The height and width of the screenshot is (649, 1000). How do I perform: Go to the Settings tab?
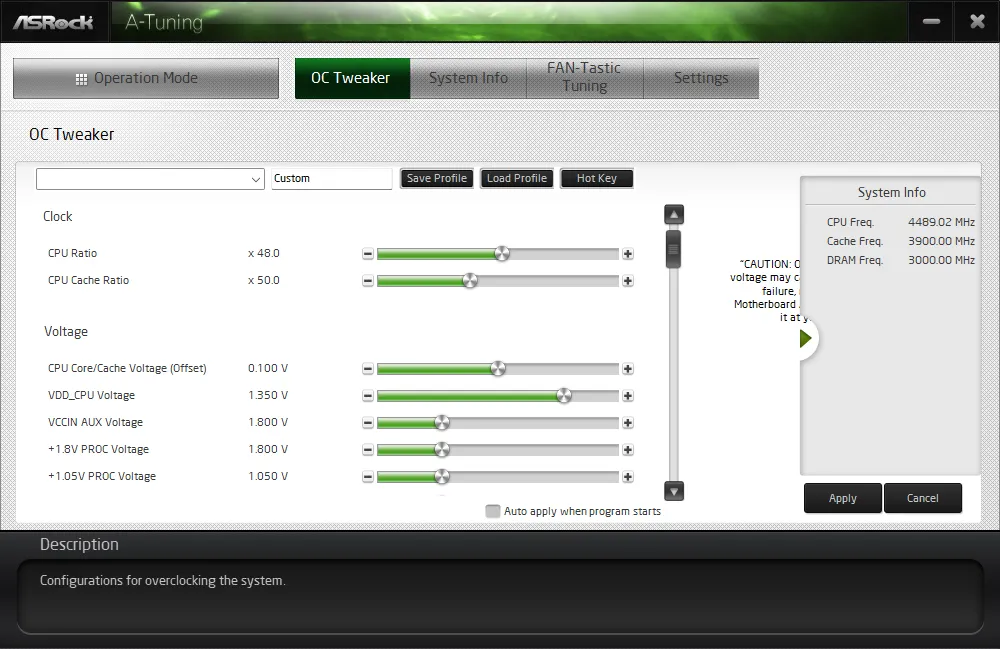701,78
